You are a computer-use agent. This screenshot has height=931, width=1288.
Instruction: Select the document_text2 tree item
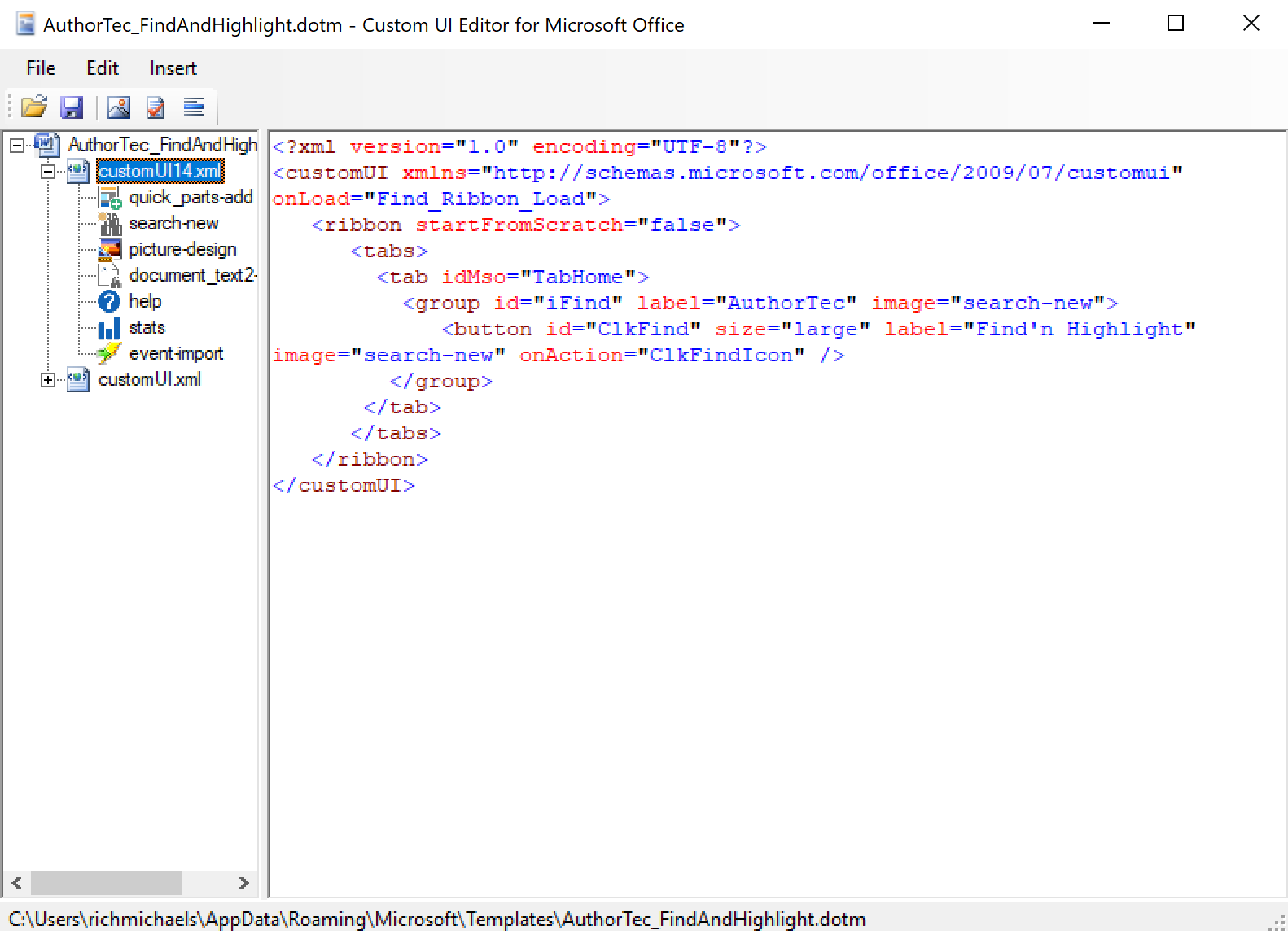point(193,275)
